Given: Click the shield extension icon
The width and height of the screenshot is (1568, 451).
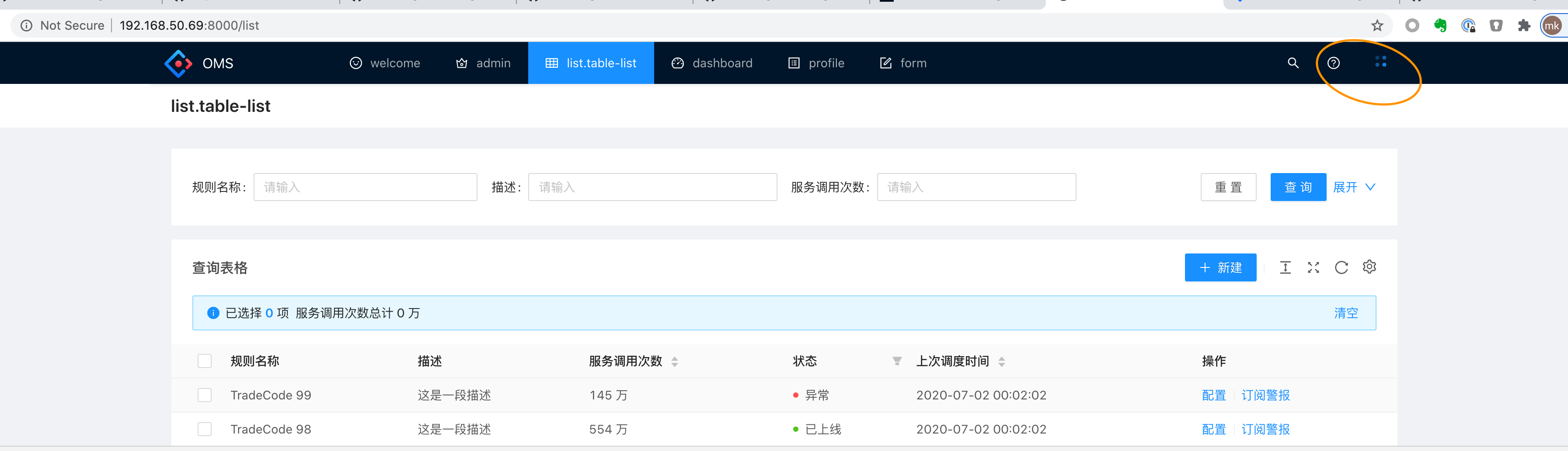Looking at the screenshot, I should (x=1495, y=25).
